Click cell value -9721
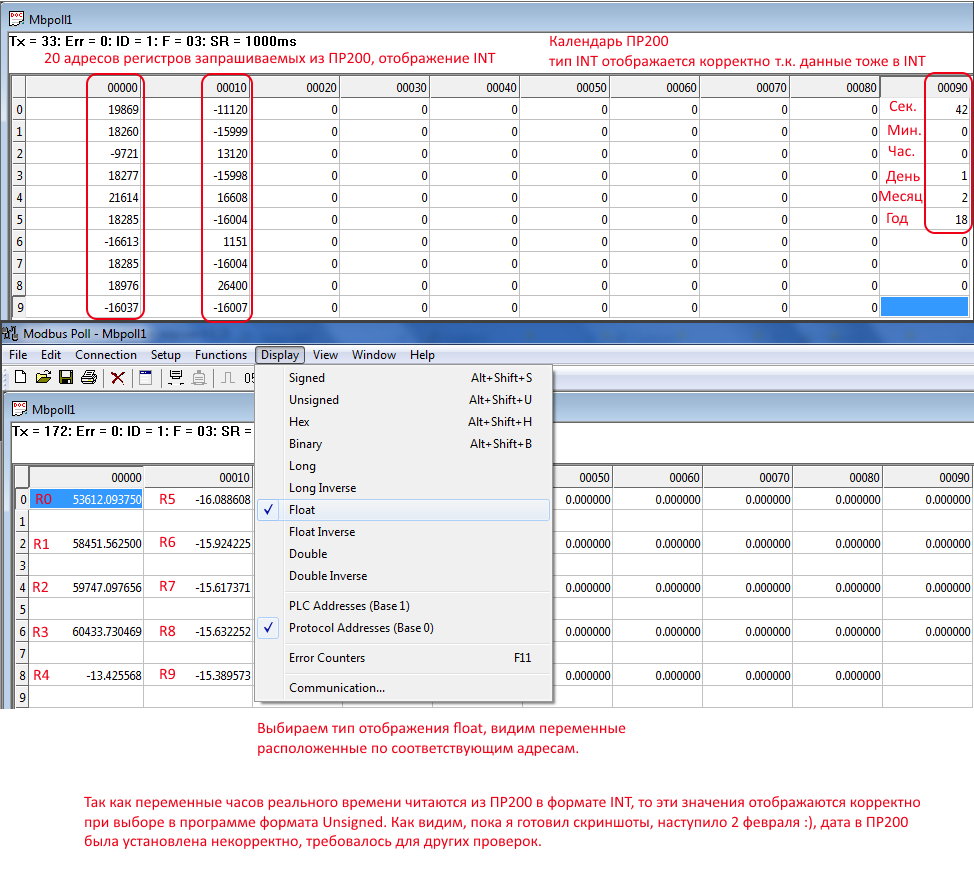Image resolution: width=974 pixels, height=887 pixels. (x=84, y=153)
